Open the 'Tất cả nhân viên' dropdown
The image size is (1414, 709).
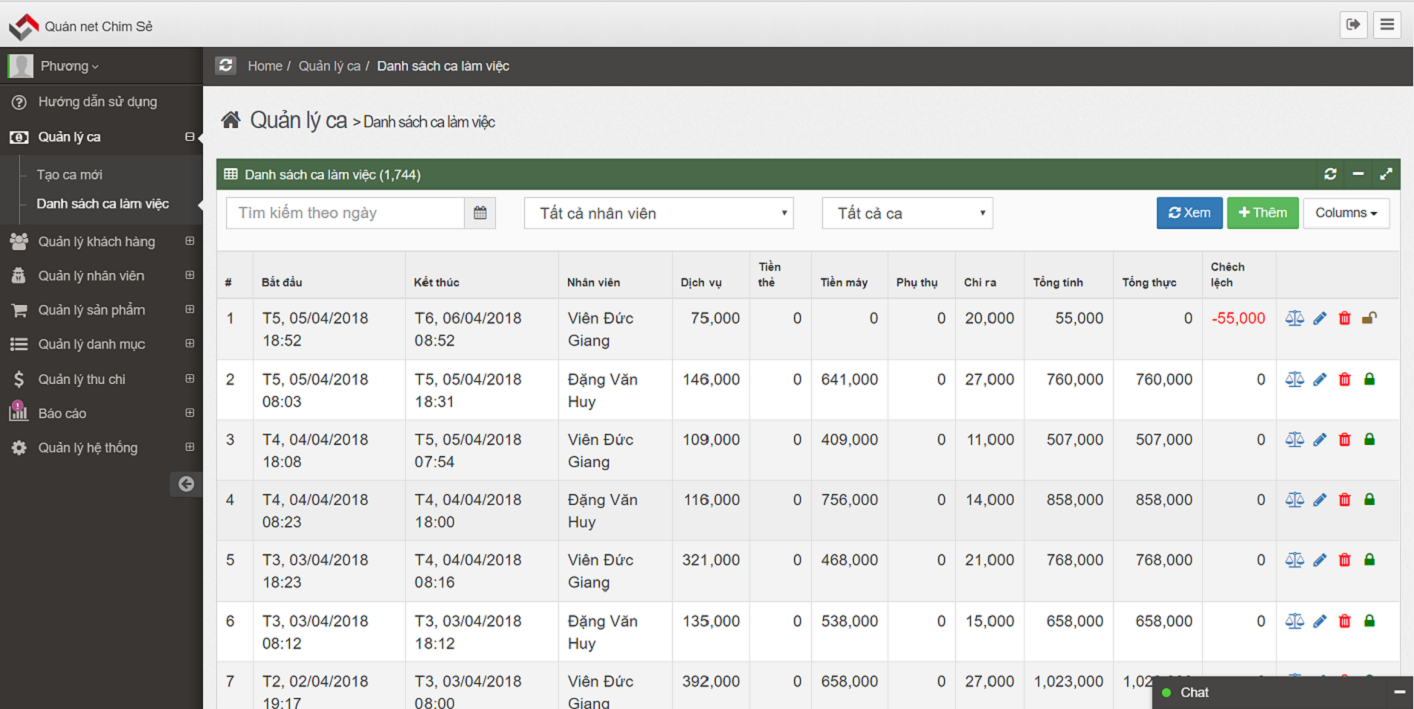[x=658, y=213]
